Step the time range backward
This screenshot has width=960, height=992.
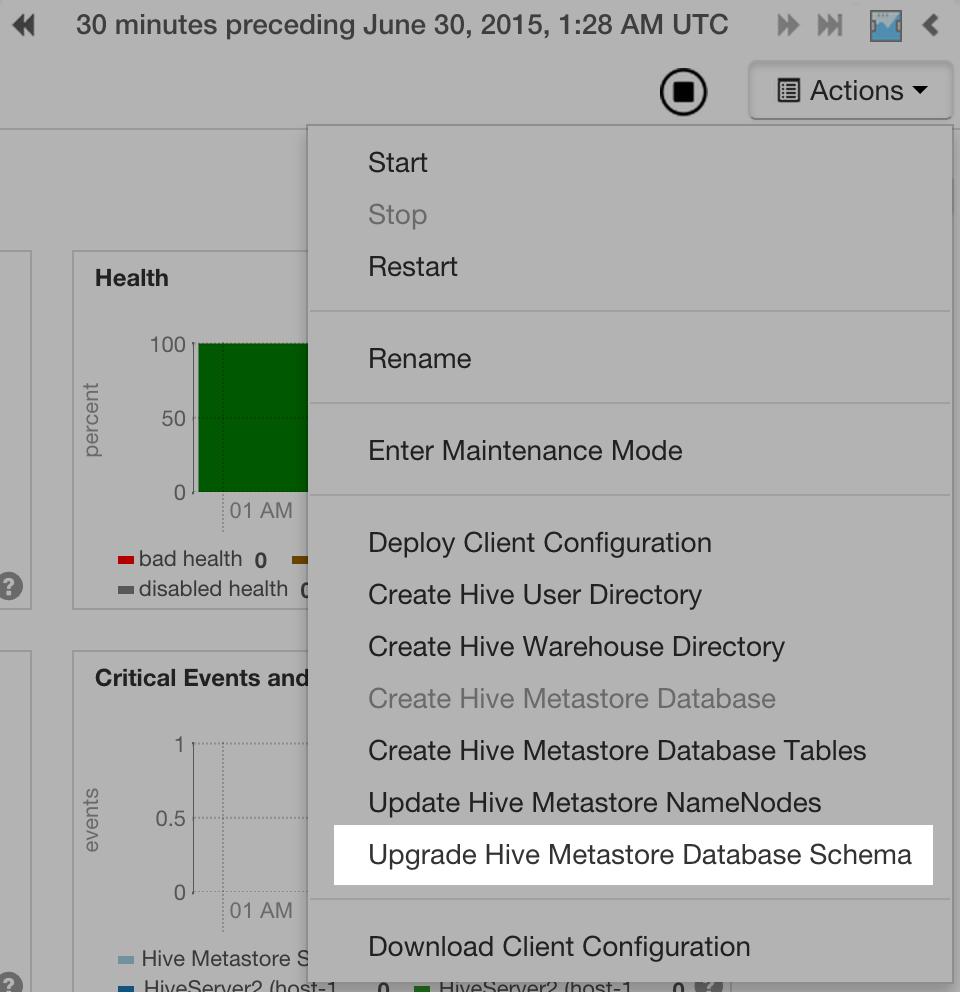coord(24,25)
